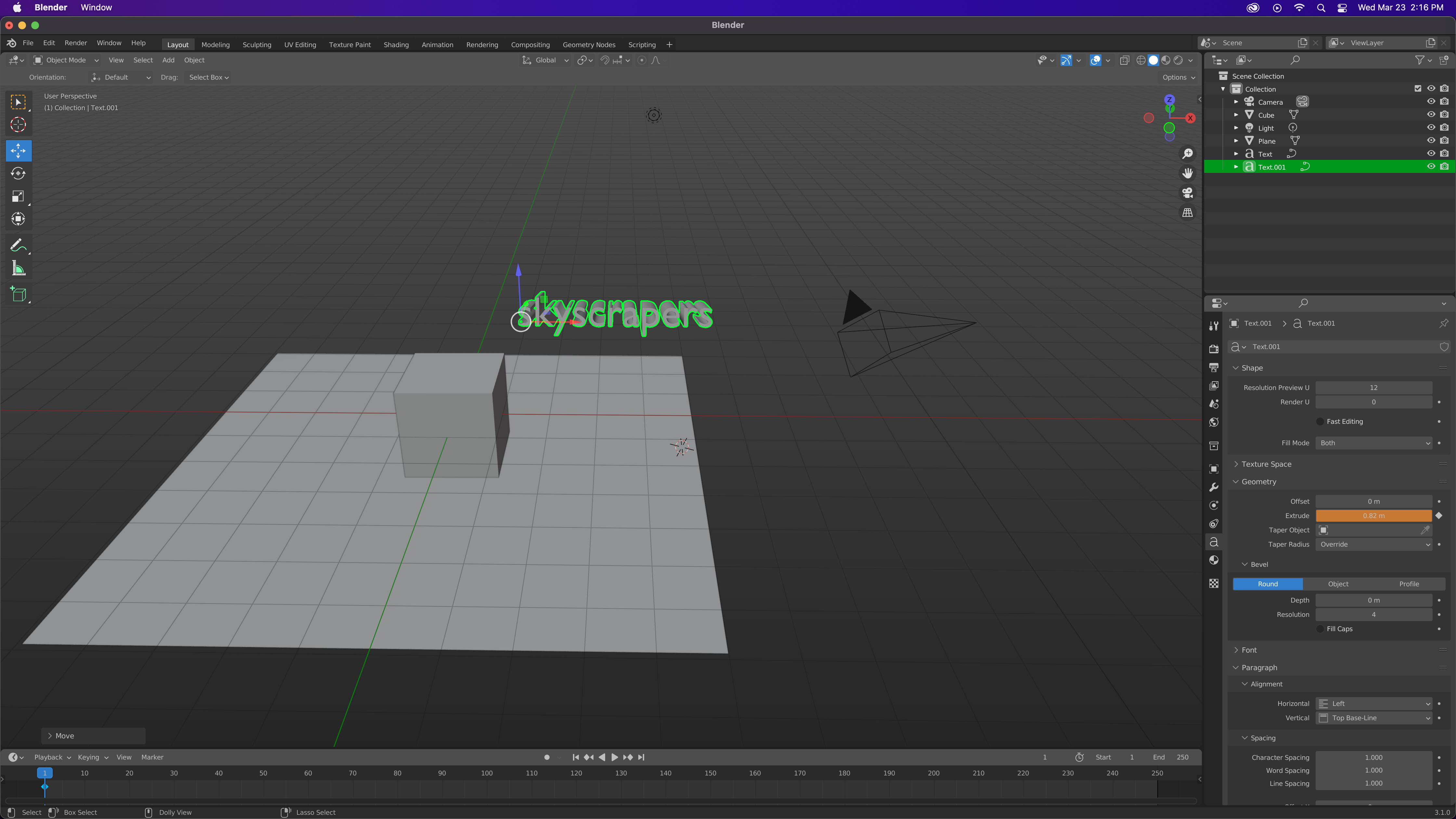Switch to the Shading workspace tab
This screenshot has width=1456, height=819.
point(396,45)
